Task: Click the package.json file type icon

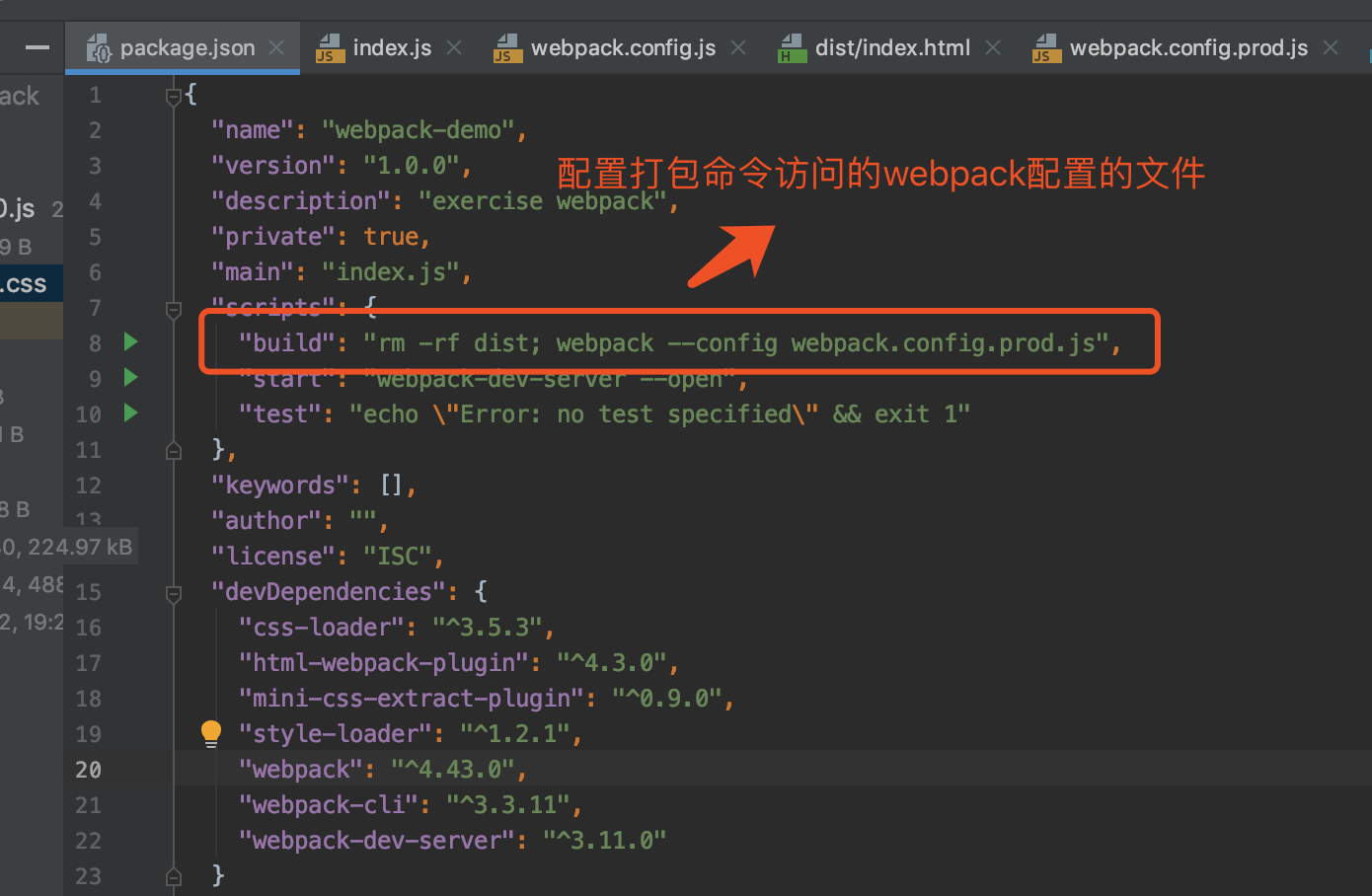Action: [x=99, y=48]
